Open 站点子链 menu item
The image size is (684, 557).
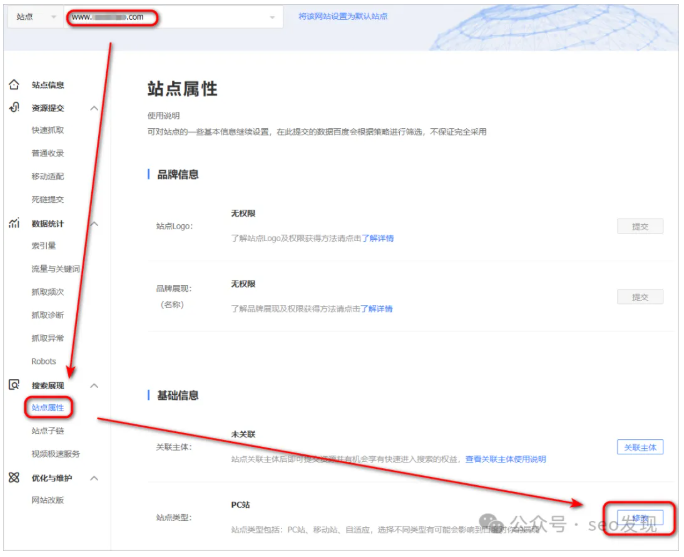tap(48, 431)
